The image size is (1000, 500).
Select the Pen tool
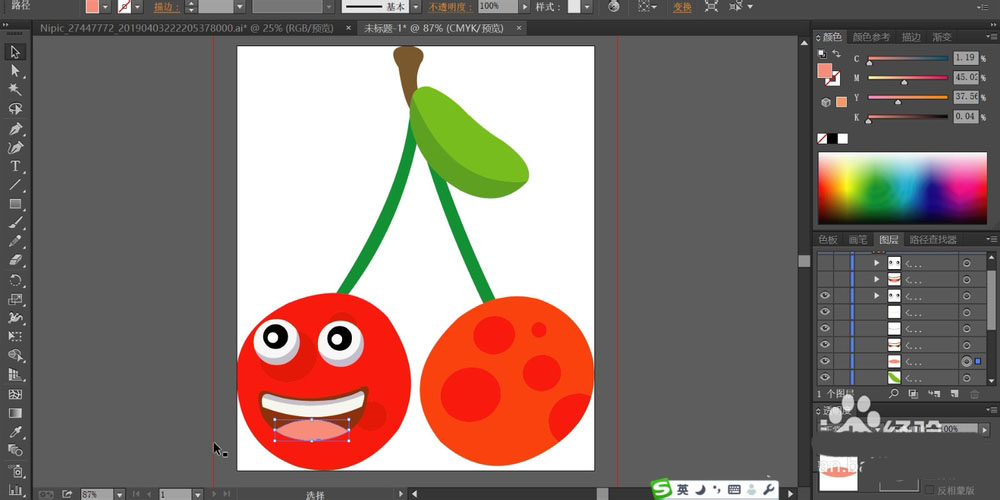[x=15, y=129]
